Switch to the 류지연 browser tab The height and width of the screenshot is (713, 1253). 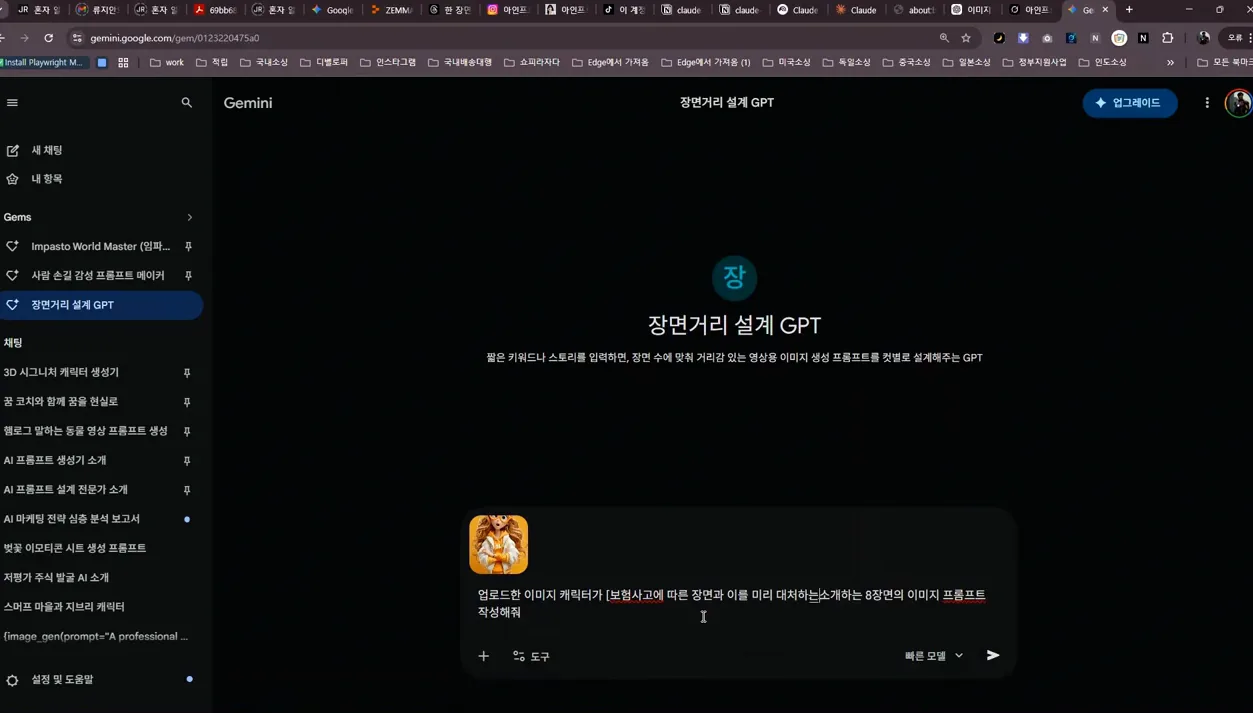coord(97,10)
